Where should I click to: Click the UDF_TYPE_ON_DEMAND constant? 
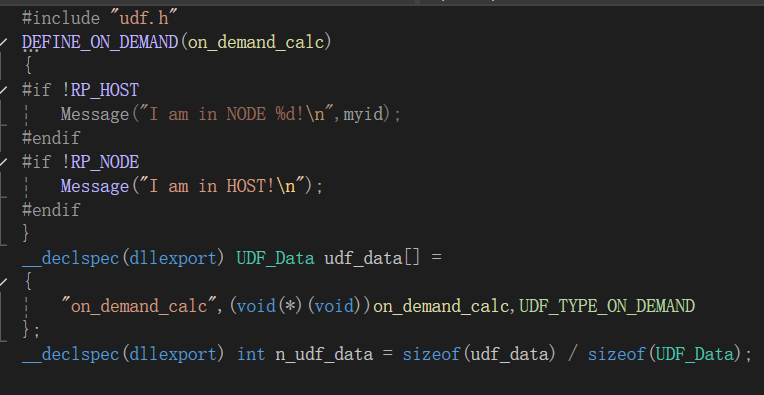pyautogui.click(x=607, y=306)
